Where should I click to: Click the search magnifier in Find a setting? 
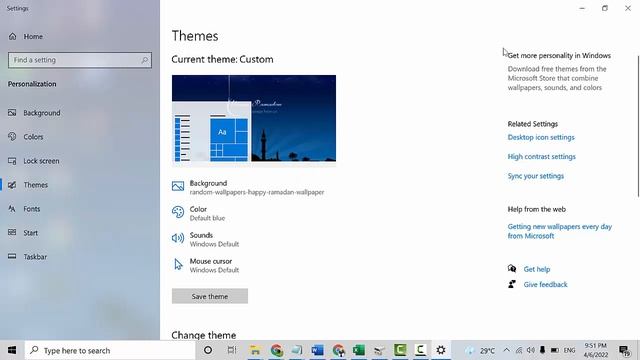click(x=144, y=60)
